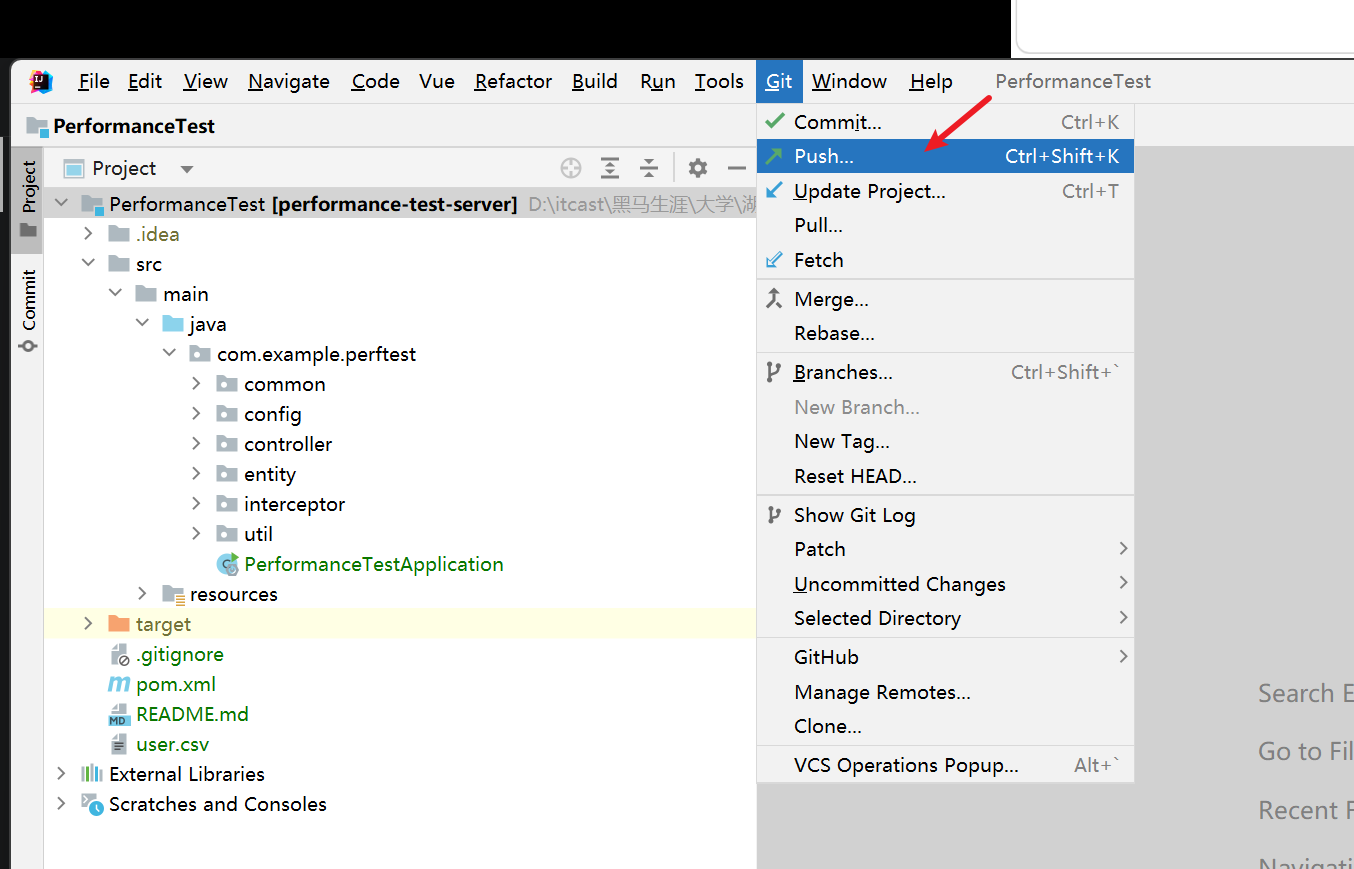Choose New Tag... in Git menu

(x=945, y=441)
